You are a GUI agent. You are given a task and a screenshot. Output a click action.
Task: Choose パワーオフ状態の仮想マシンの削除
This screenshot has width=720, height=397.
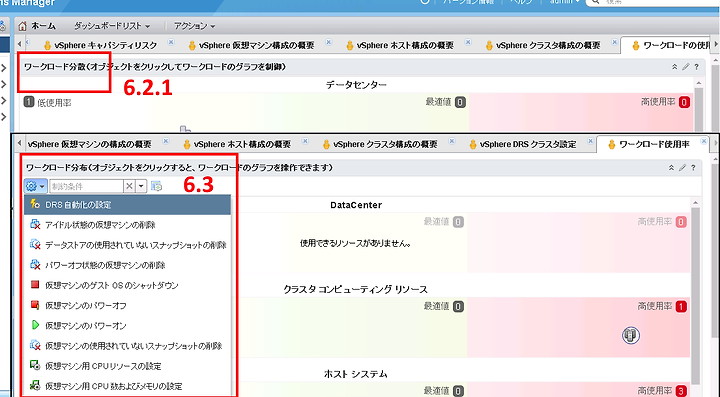pyautogui.click(x=128, y=265)
